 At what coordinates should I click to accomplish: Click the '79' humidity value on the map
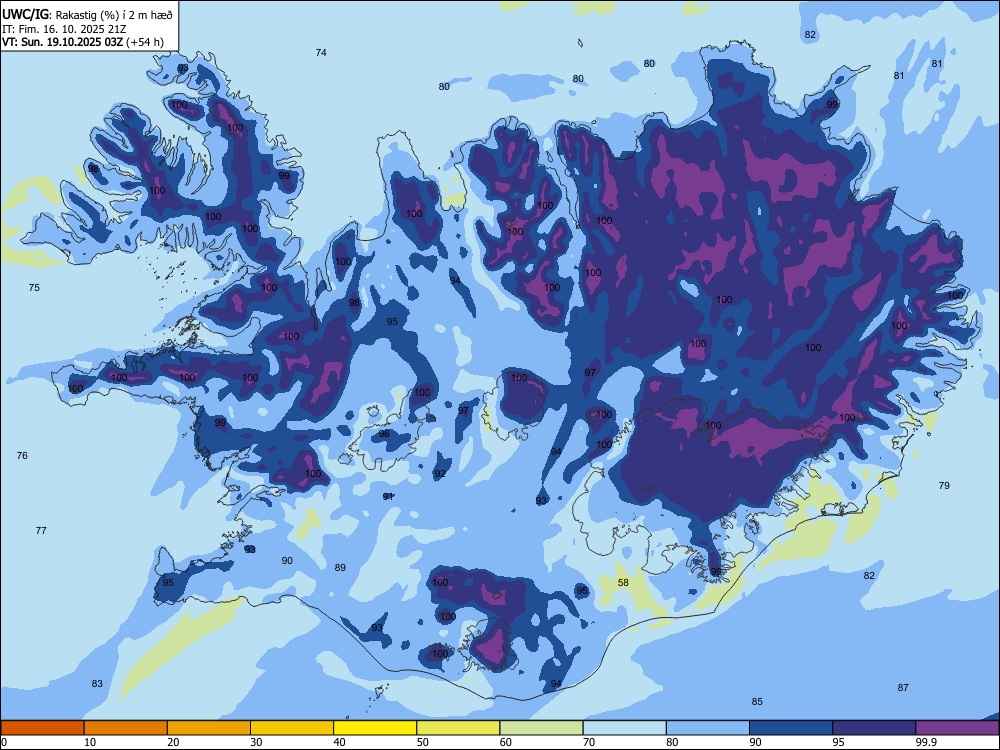click(944, 485)
